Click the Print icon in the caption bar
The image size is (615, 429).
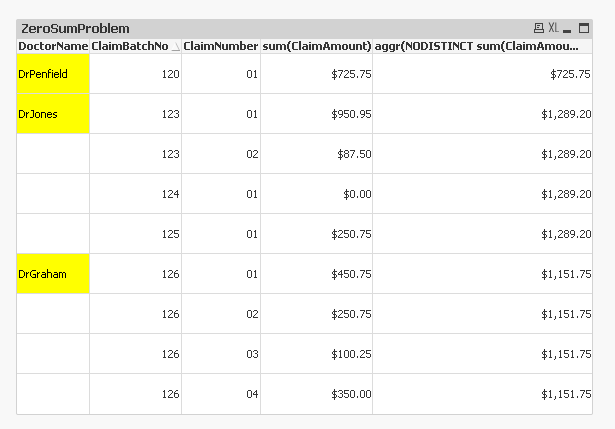point(539,29)
